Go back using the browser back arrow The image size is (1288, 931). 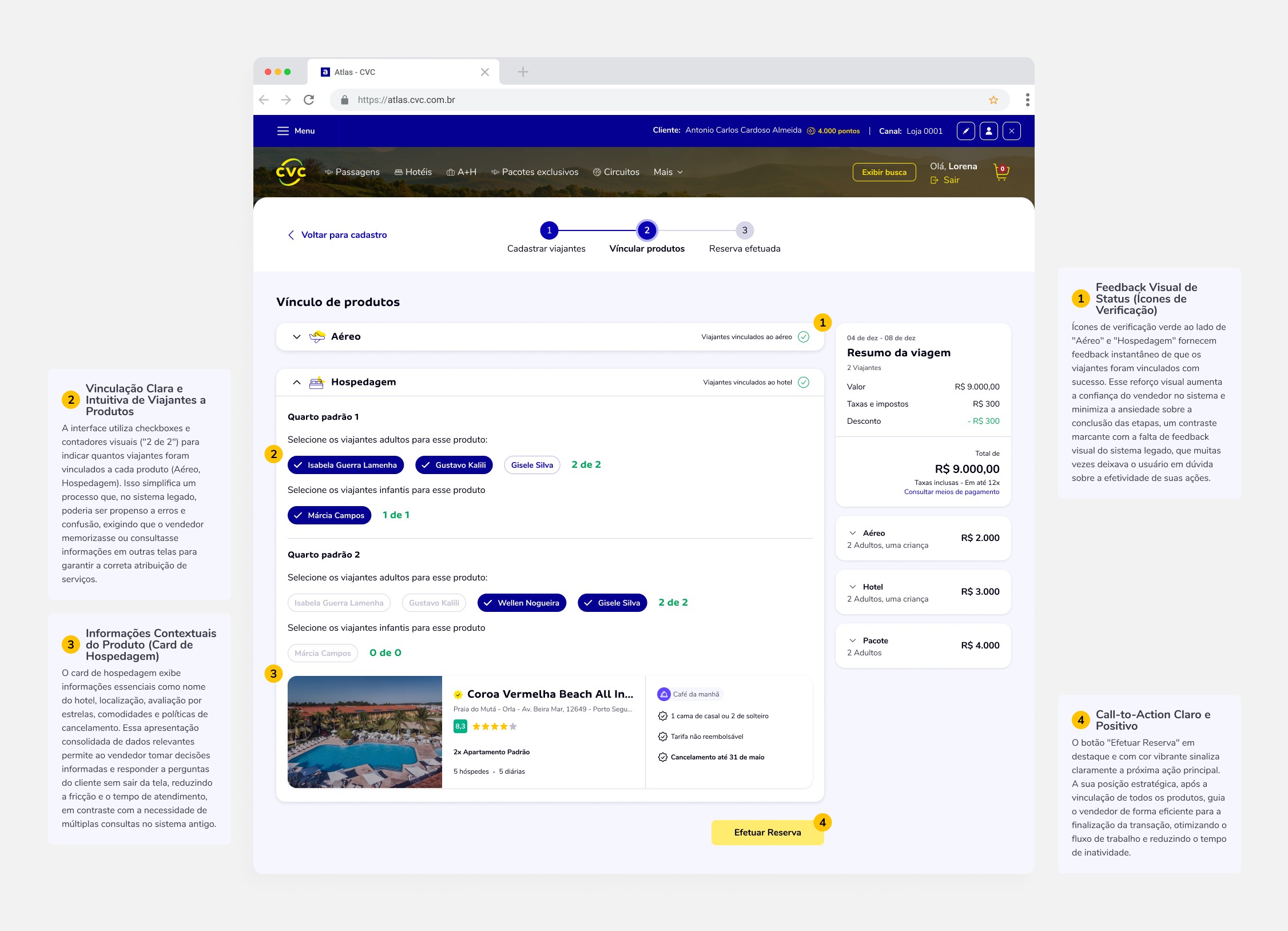(x=264, y=100)
